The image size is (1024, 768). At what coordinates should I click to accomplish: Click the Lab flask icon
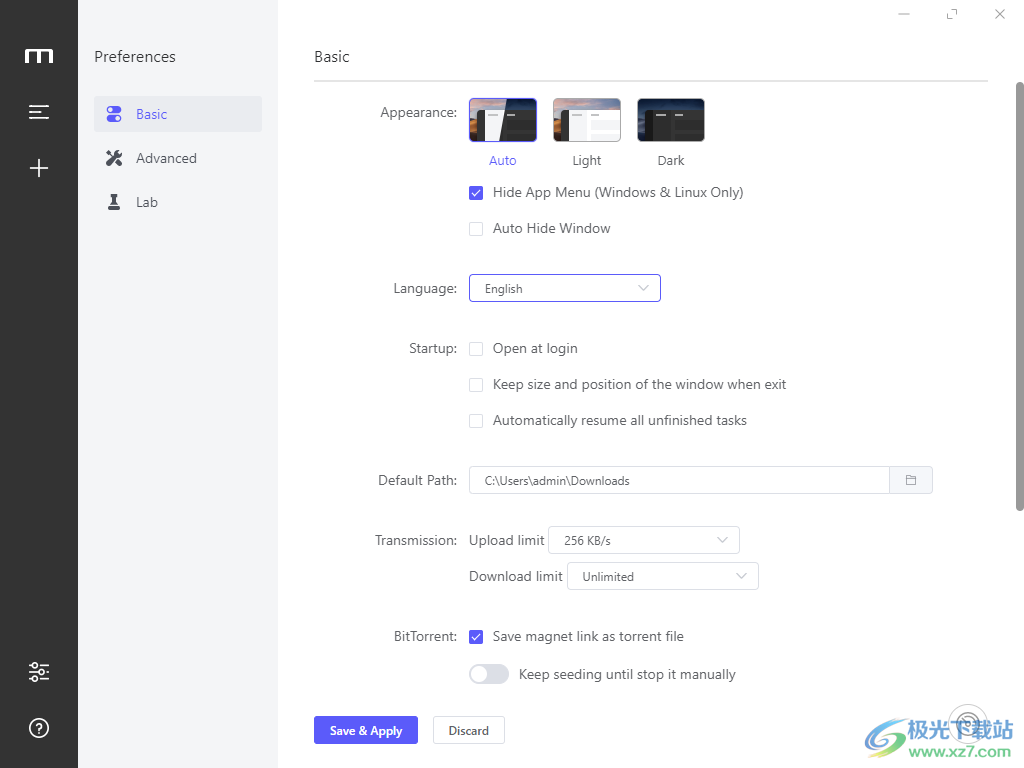[x=114, y=202]
